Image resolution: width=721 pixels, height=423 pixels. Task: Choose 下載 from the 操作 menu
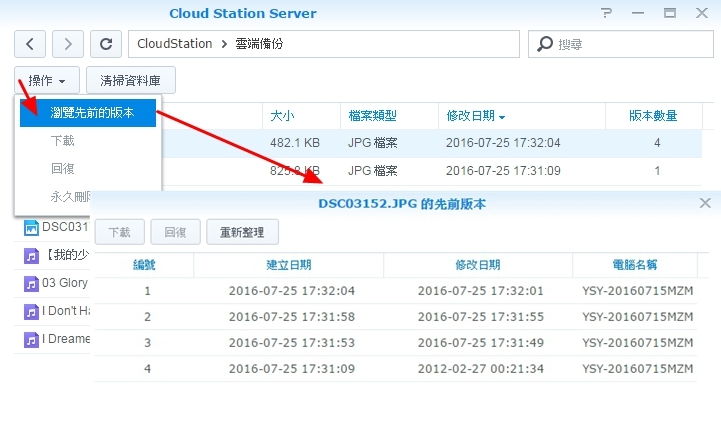pyautogui.click(x=62, y=141)
